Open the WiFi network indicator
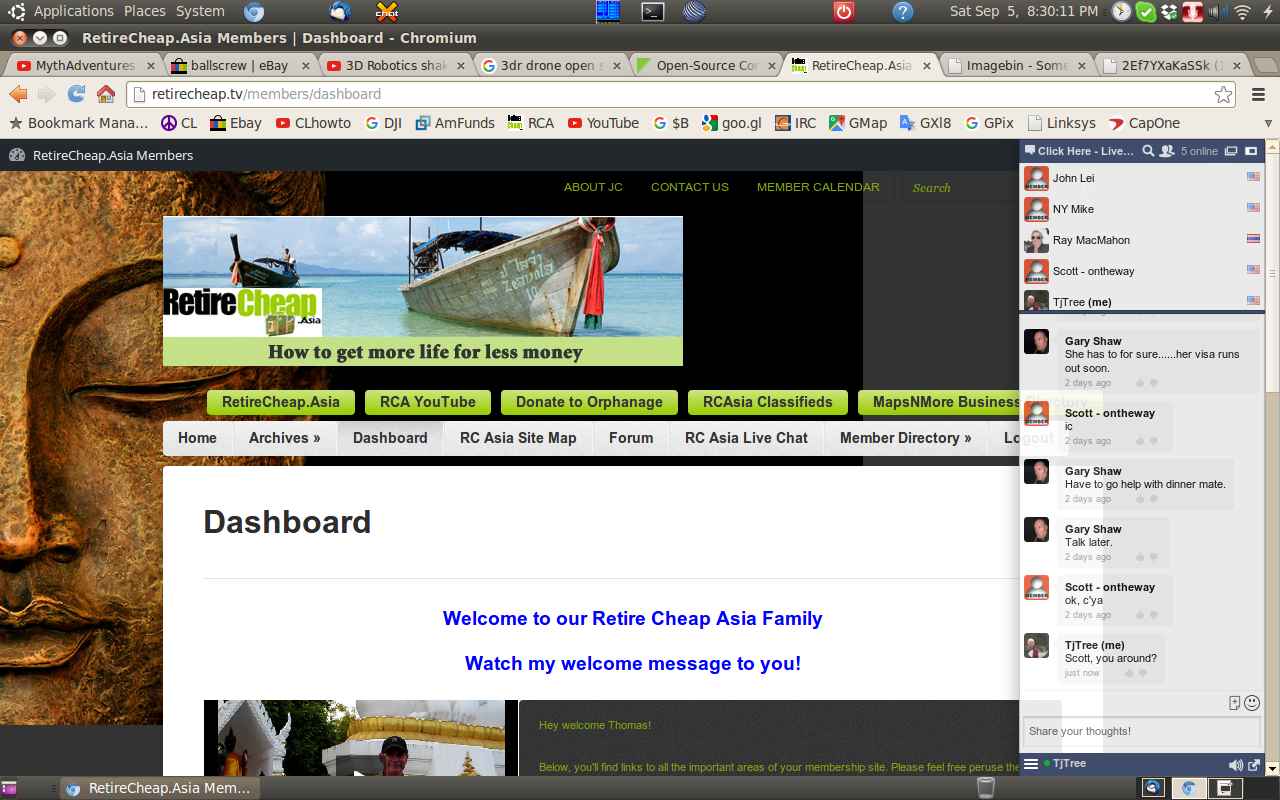This screenshot has height=800, width=1280. (x=1242, y=12)
